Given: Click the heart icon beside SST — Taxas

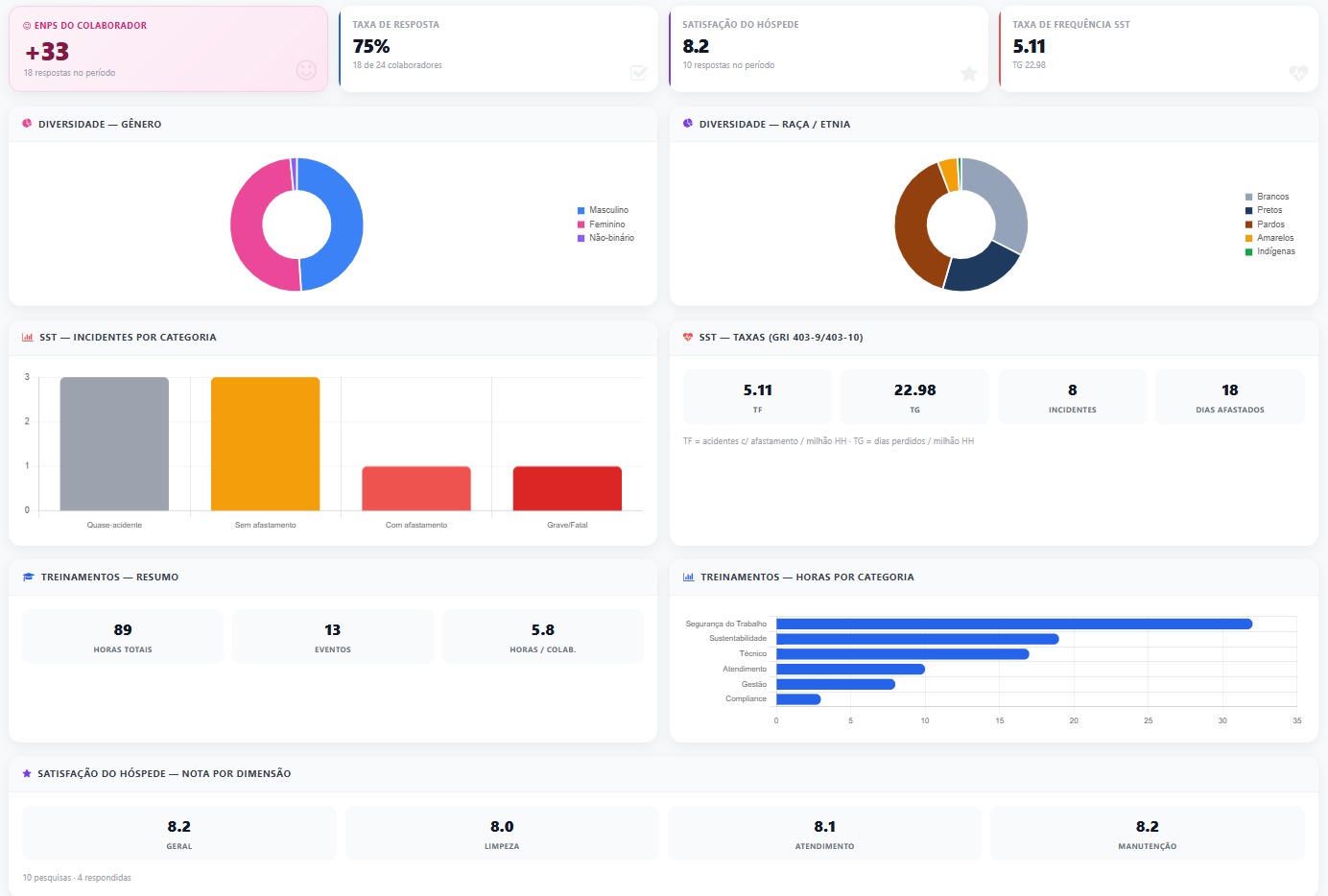Looking at the screenshot, I should (x=688, y=338).
